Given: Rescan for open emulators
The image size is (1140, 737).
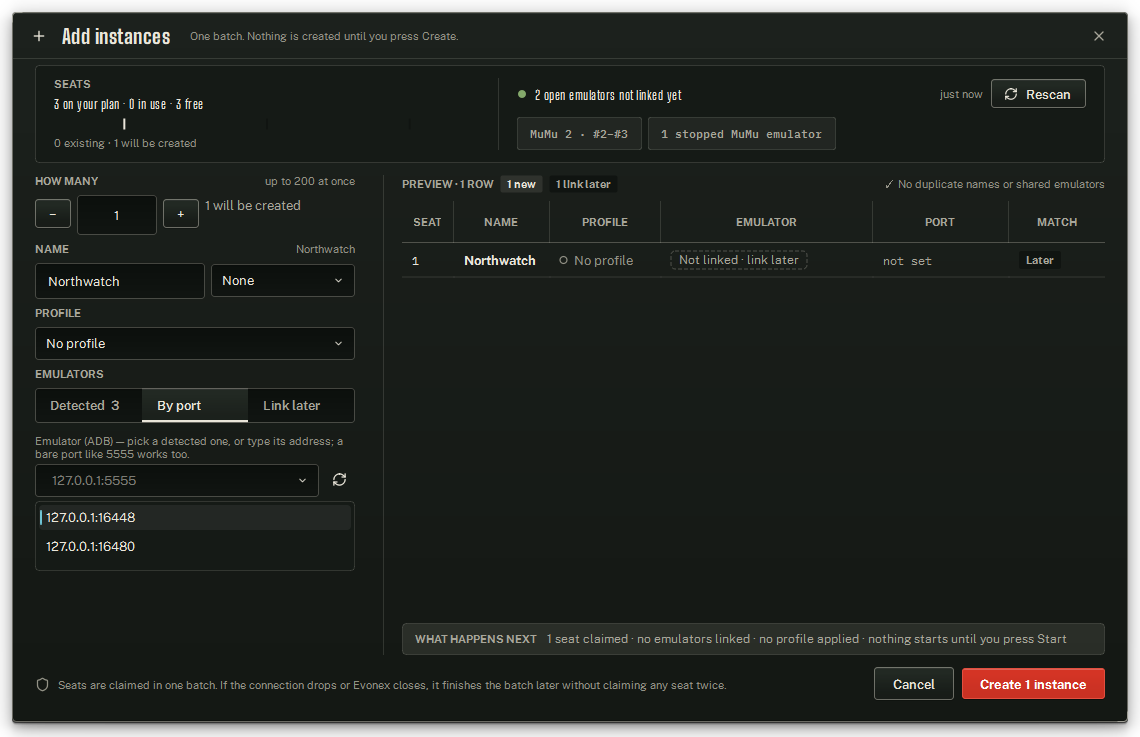Looking at the screenshot, I should [1037, 94].
